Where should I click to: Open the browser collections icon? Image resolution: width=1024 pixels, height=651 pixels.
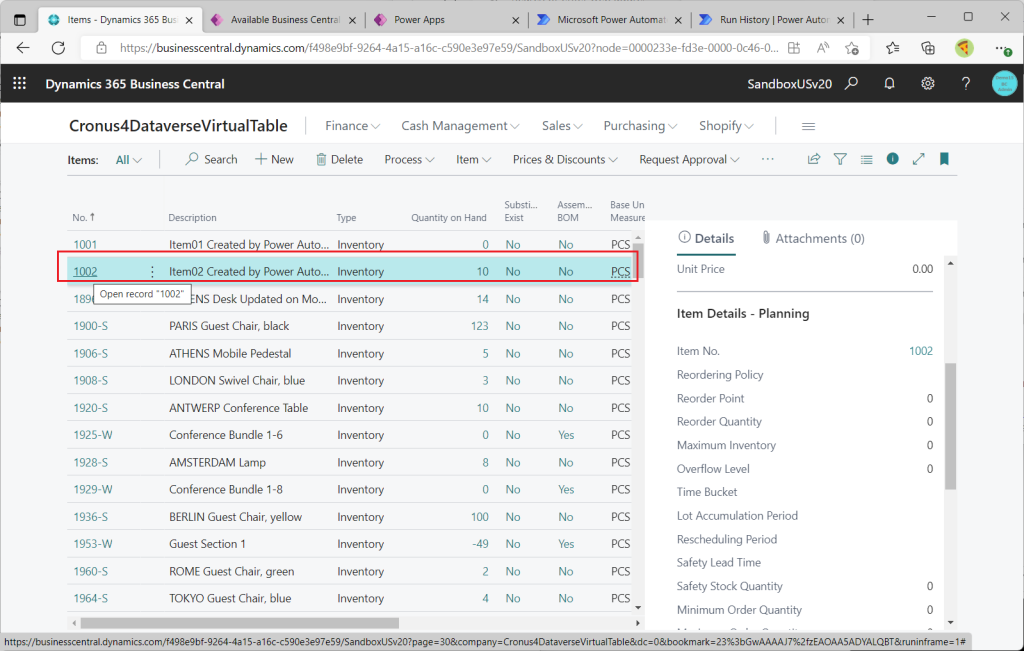(x=927, y=48)
